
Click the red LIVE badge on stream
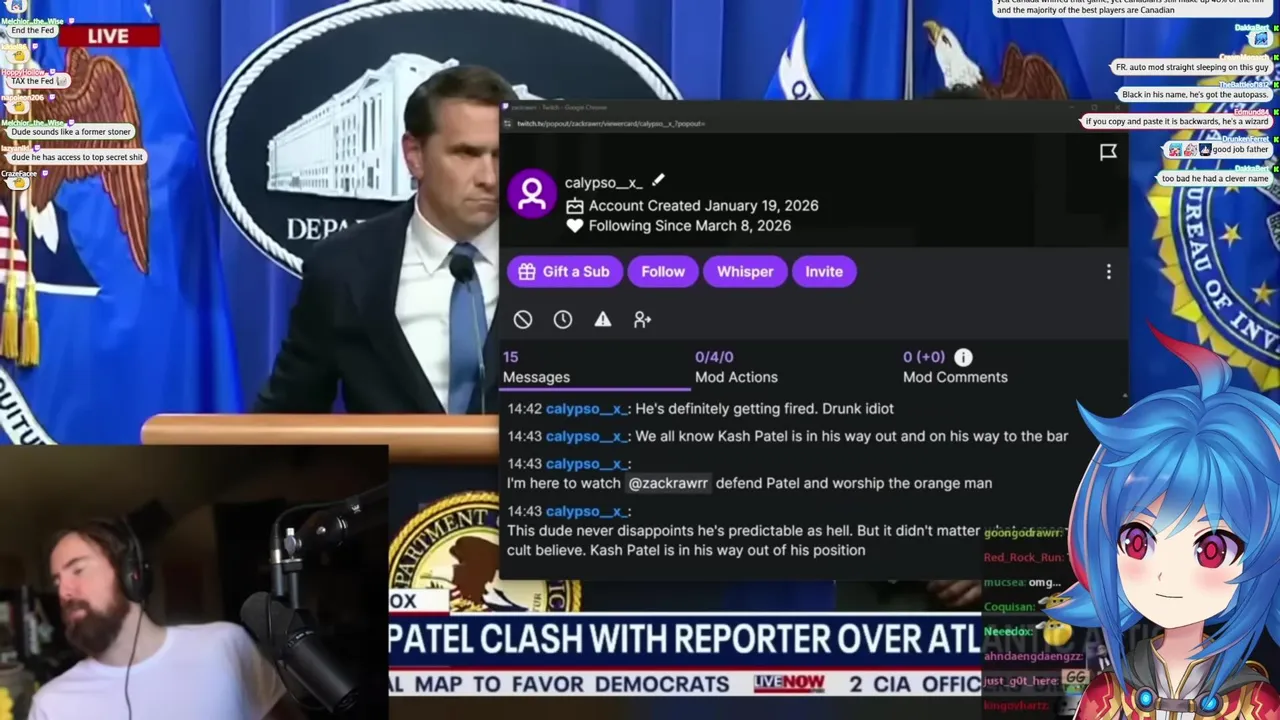(108, 36)
